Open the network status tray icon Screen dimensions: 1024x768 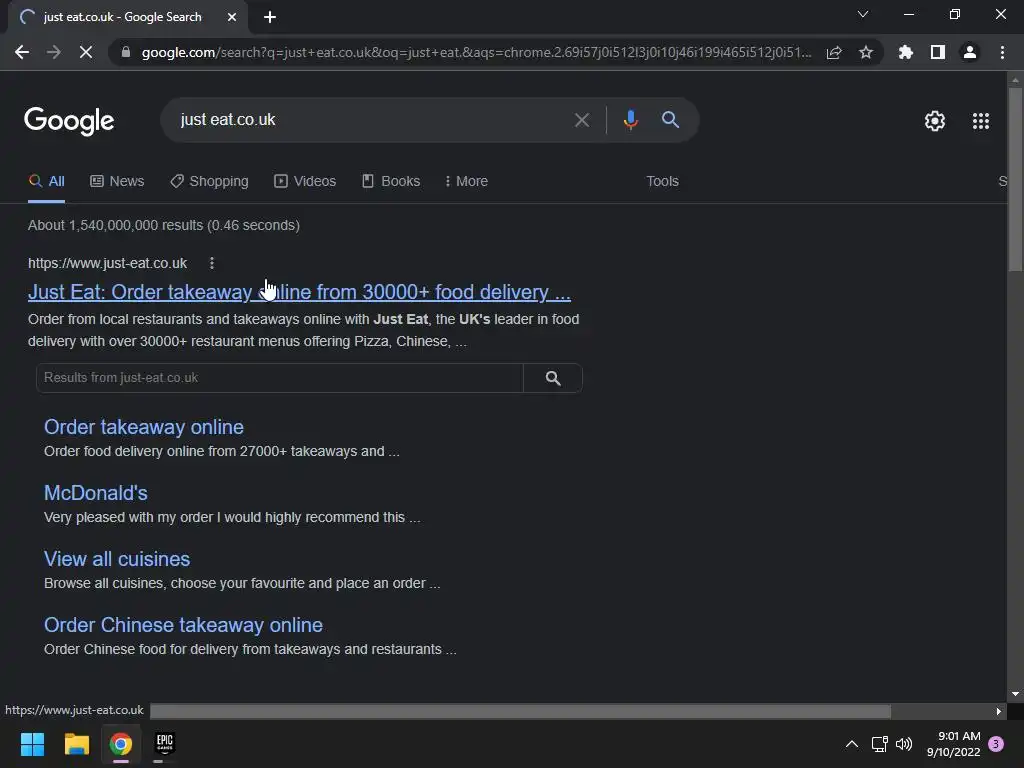(x=879, y=744)
